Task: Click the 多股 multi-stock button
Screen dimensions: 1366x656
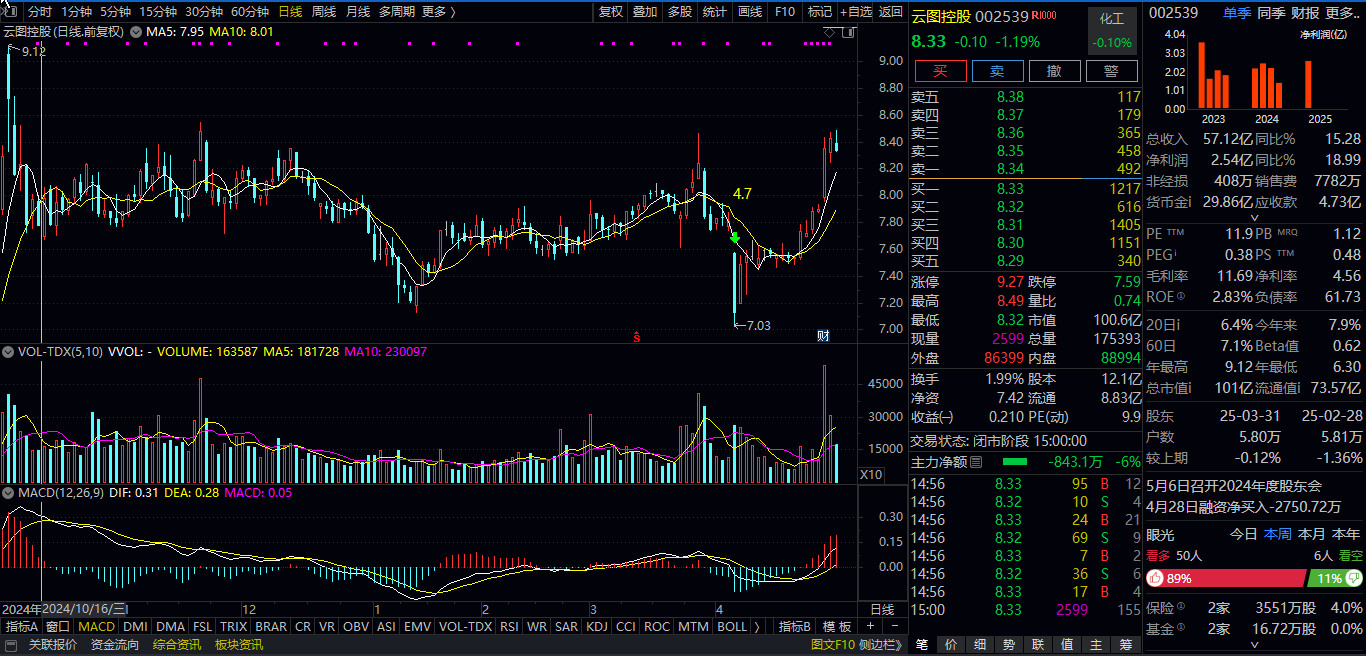Action: point(680,12)
